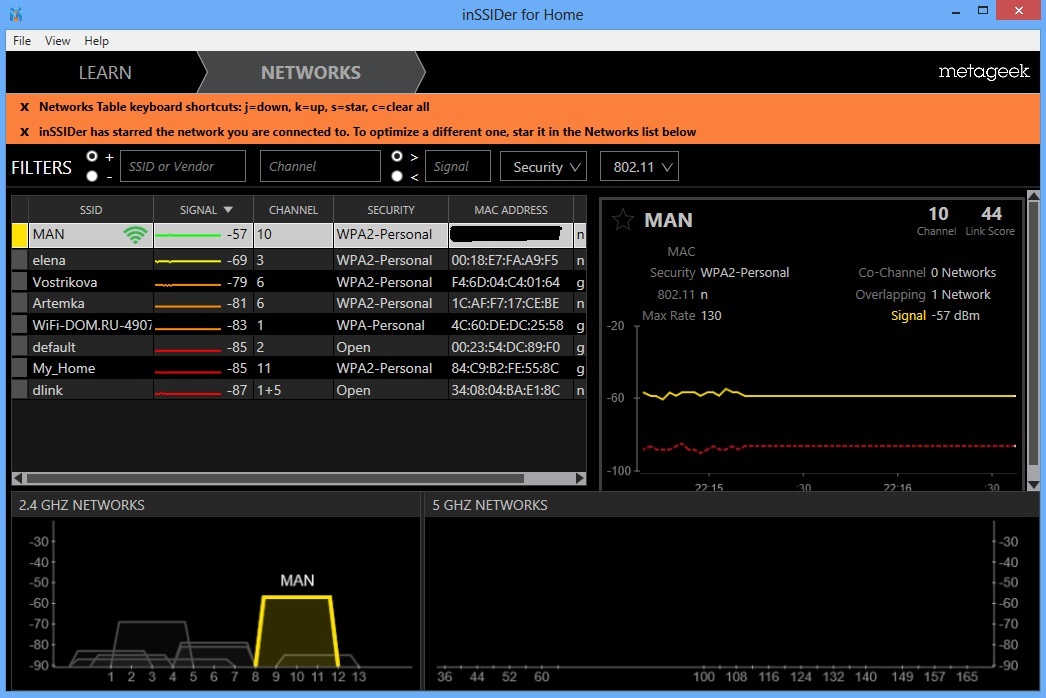The image size is (1046, 698).
Task: Open the 802.11 filter dropdown
Action: point(639,167)
